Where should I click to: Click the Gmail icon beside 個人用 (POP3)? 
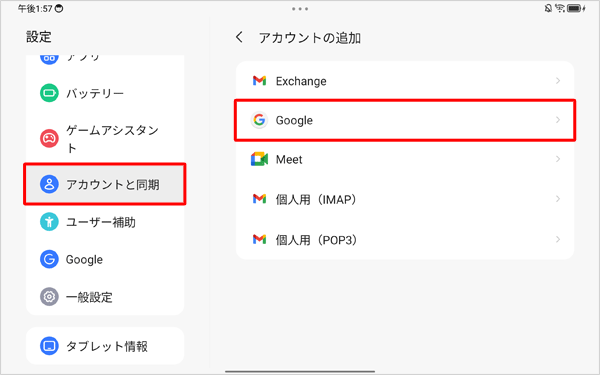click(x=259, y=240)
